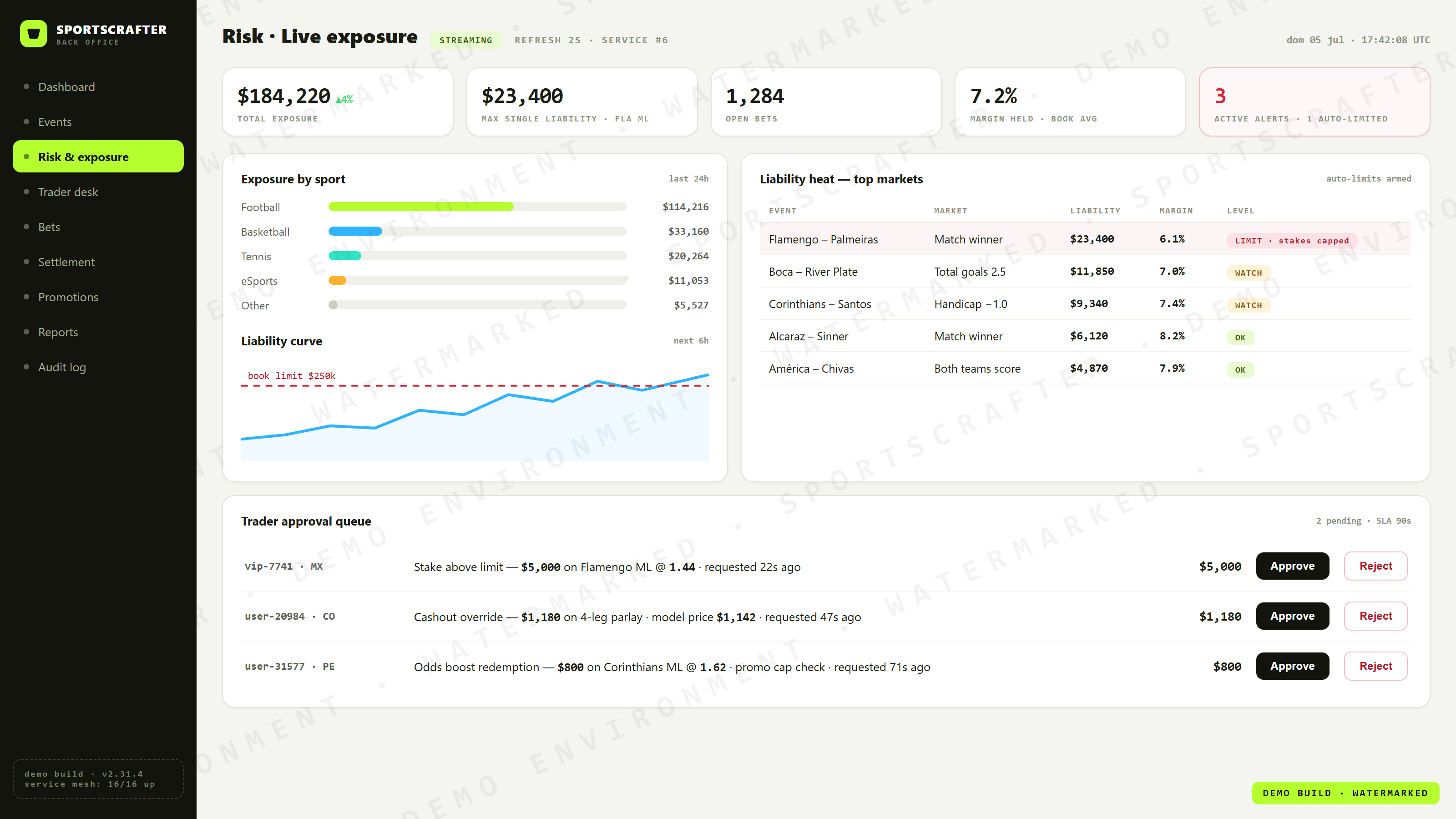Click Handicap –1.0 market cell
The image size is (1456, 819).
[x=970, y=303]
